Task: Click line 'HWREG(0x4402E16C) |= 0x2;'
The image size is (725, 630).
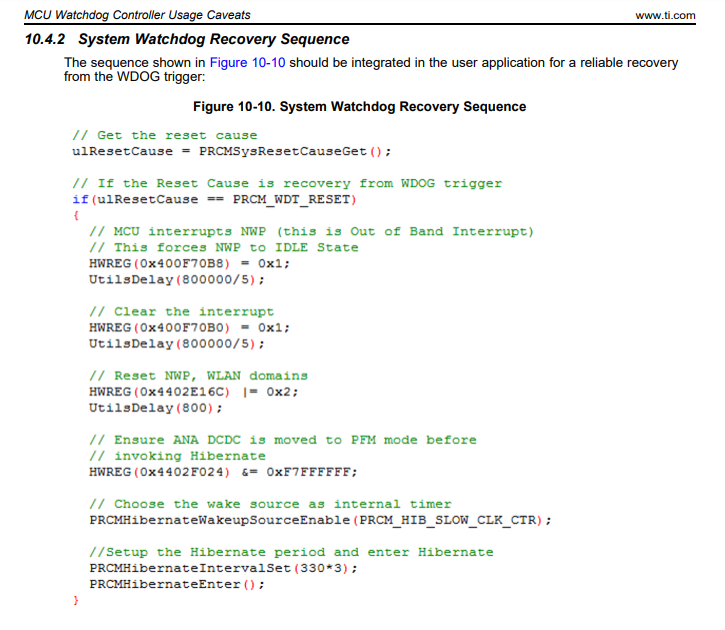Action: (194, 392)
